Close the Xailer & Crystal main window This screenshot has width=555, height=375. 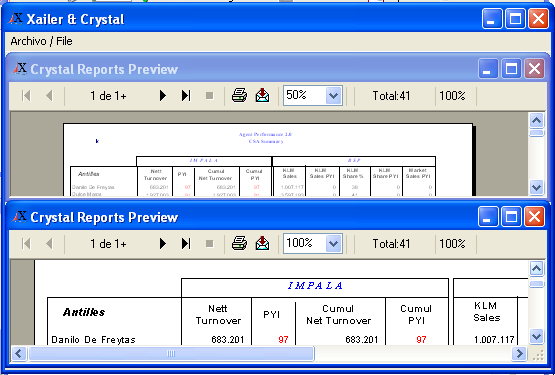click(538, 19)
